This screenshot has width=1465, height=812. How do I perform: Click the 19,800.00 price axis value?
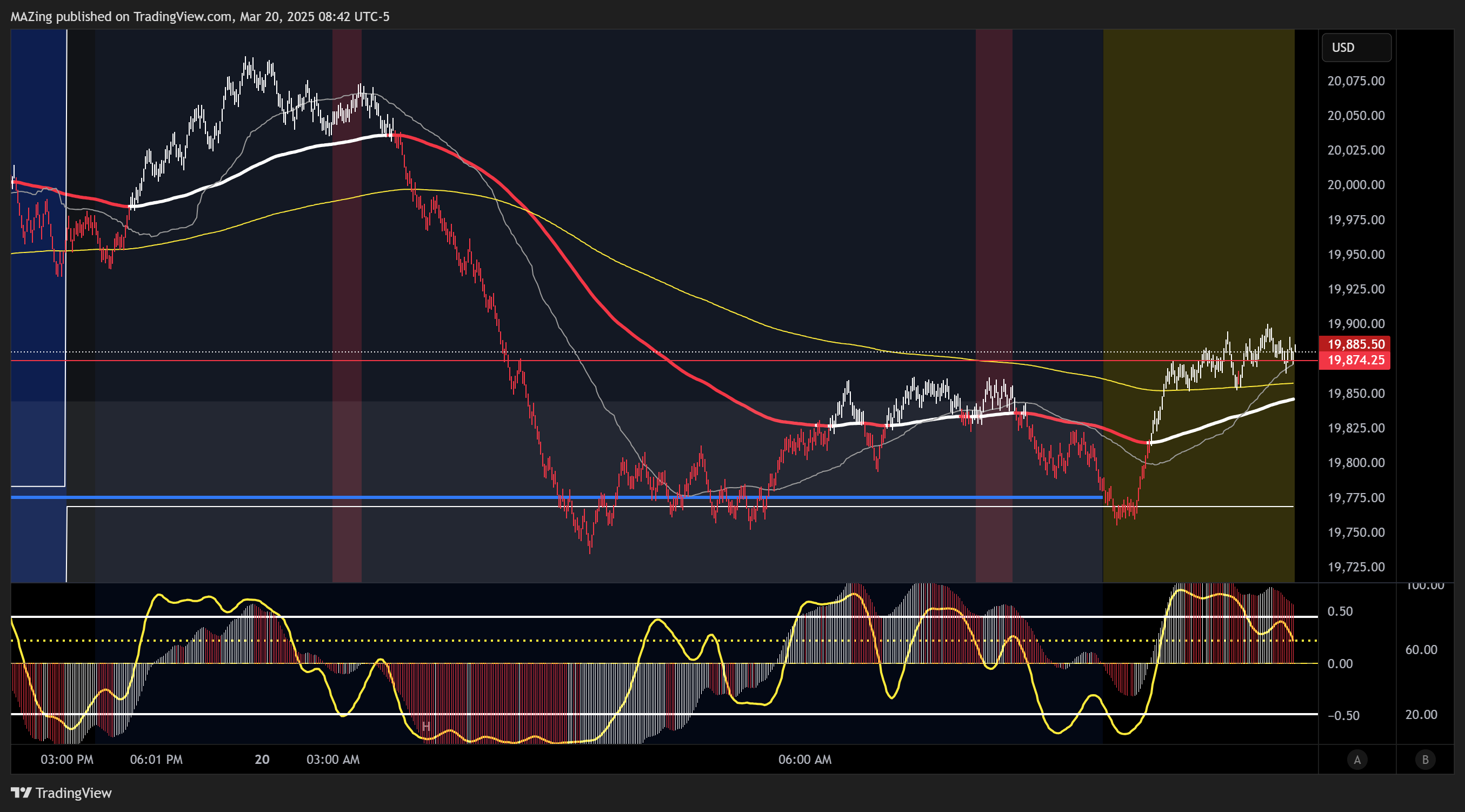coord(1356,463)
